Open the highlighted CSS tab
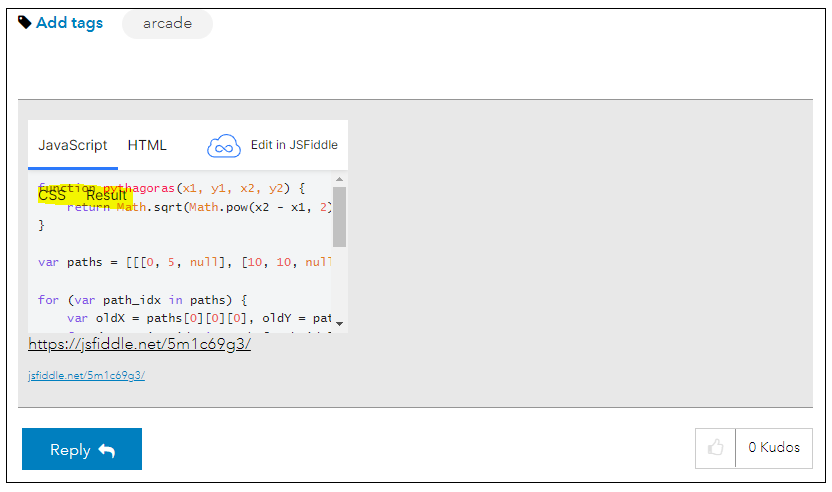 click(x=52, y=195)
